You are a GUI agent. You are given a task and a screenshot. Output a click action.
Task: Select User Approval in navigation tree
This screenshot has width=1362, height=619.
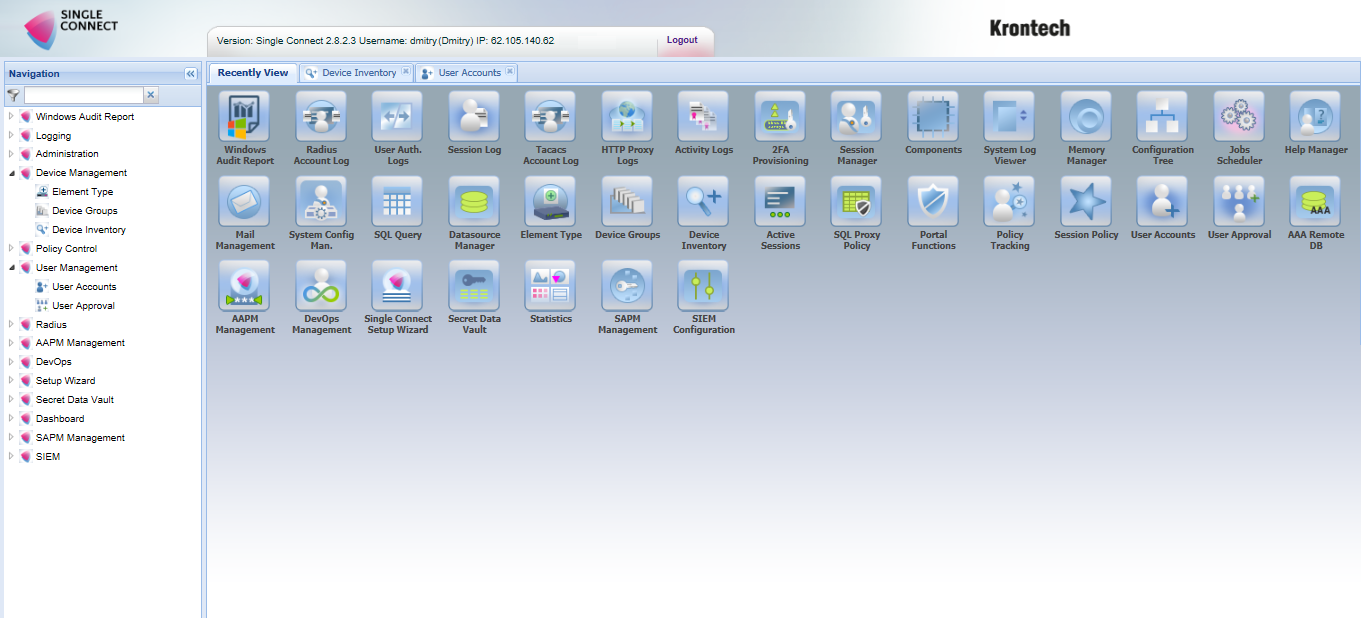pyautogui.click(x=83, y=306)
